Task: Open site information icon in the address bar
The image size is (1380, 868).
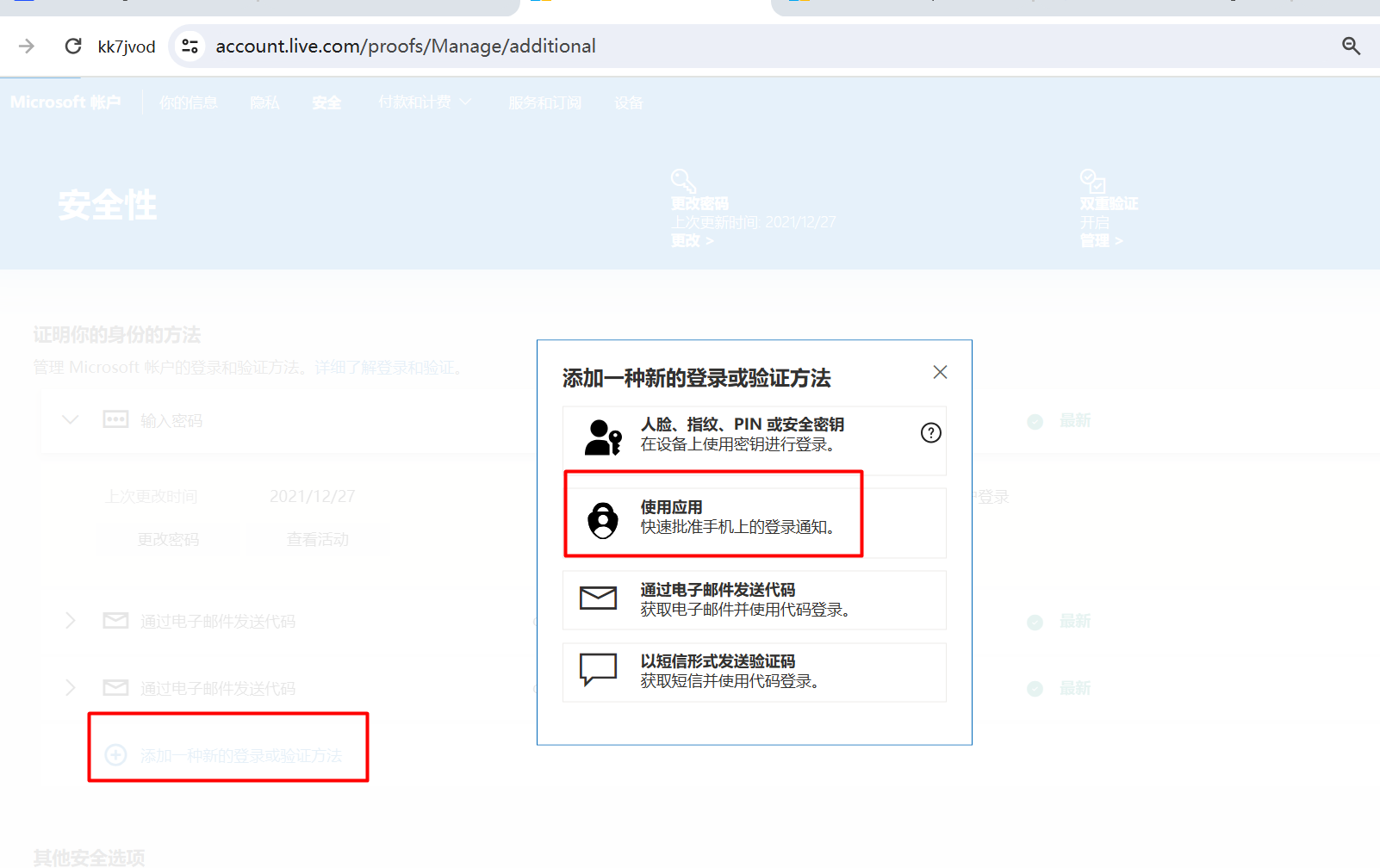Action: tap(190, 46)
